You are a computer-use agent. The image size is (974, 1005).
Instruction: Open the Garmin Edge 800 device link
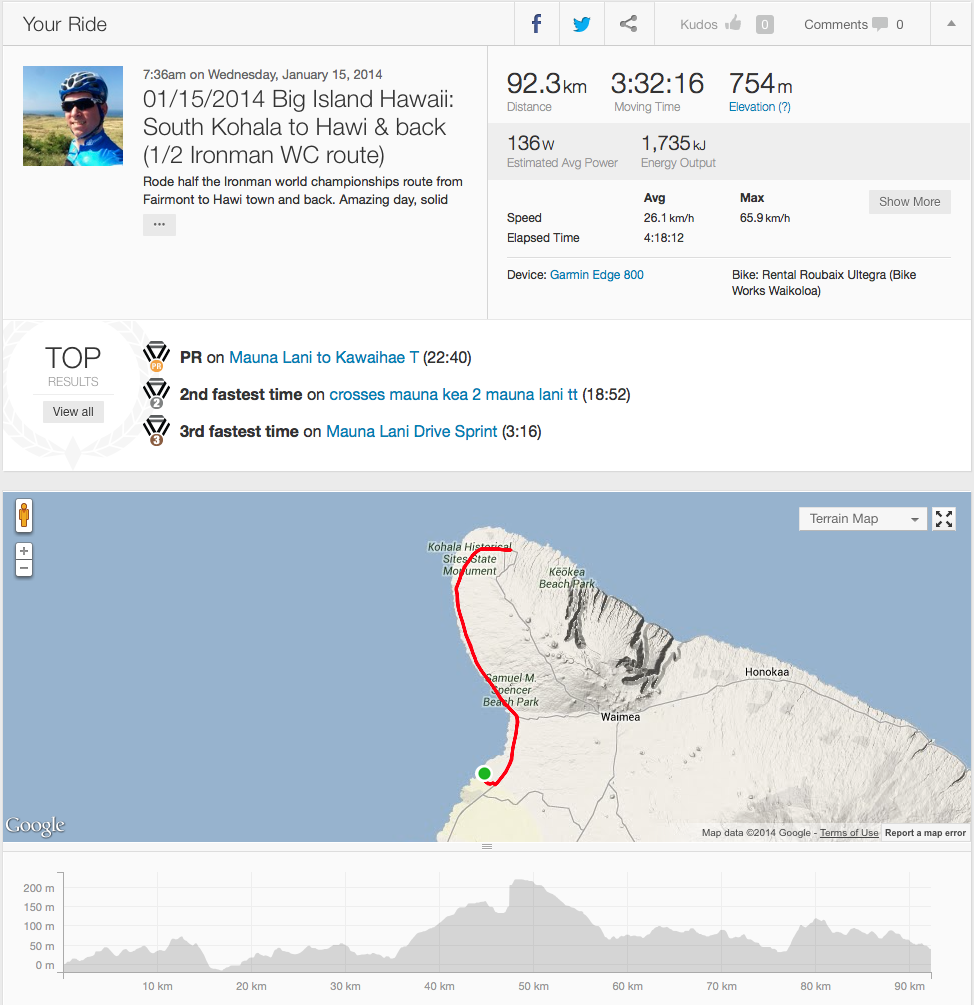(x=596, y=275)
